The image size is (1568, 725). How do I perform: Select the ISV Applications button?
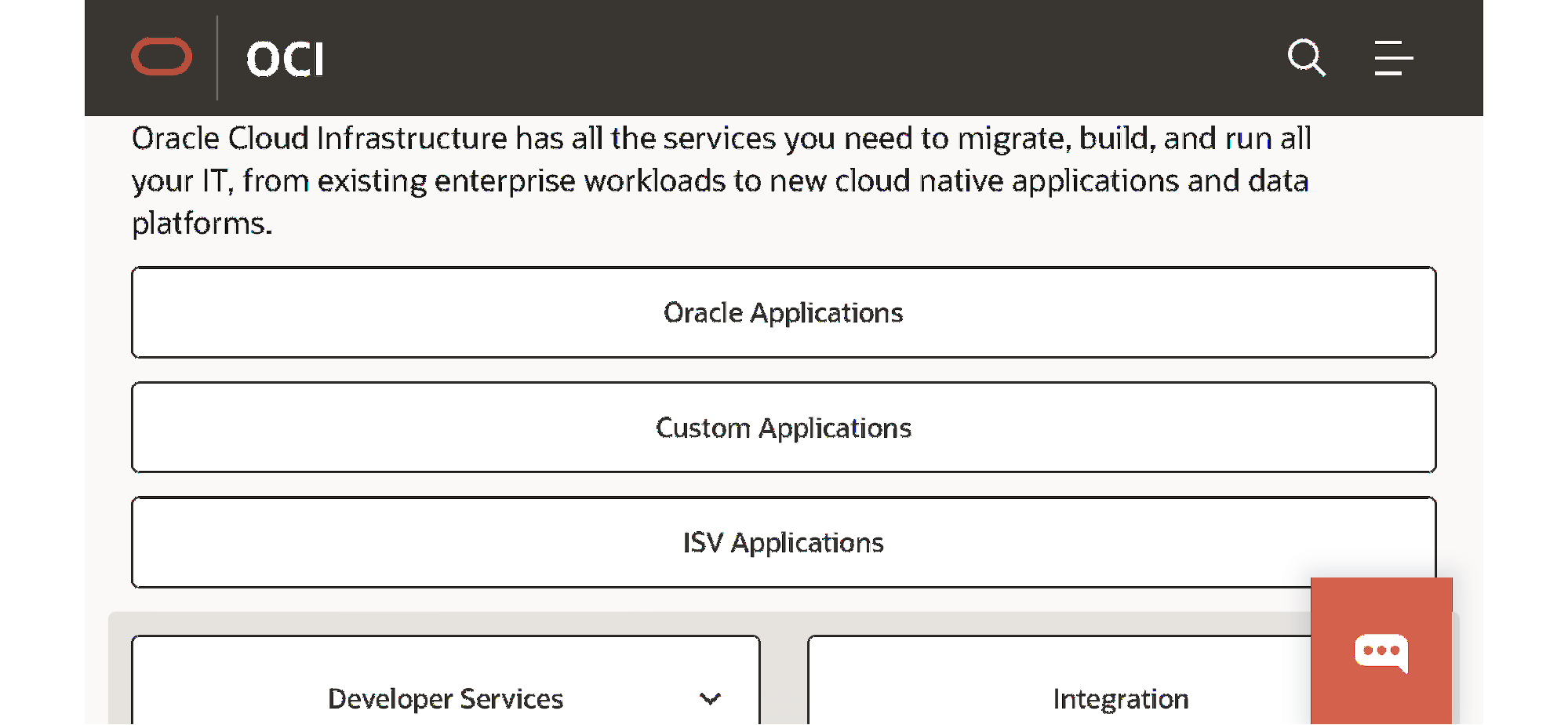pyautogui.click(x=784, y=542)
